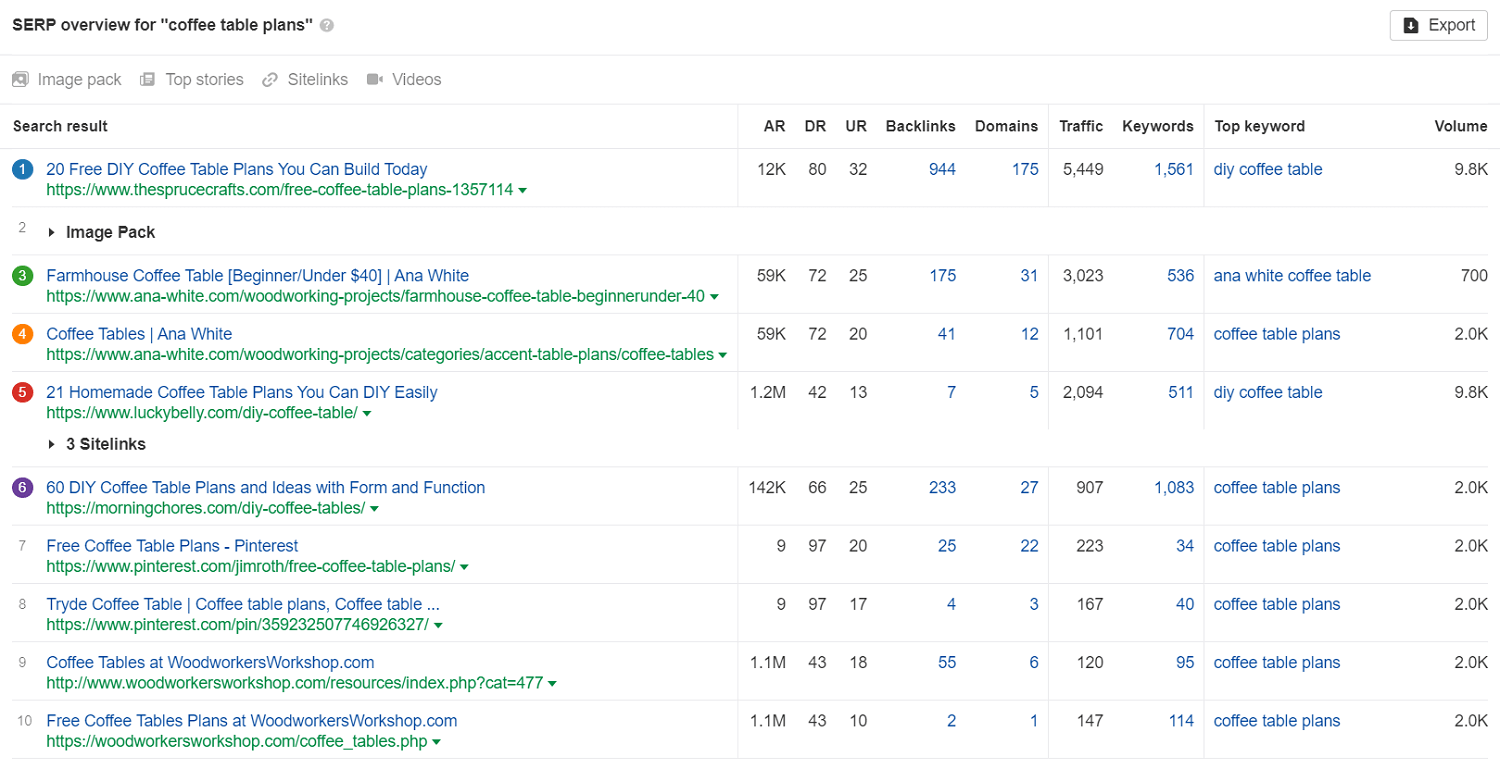
Task: Open dropdown next to farmhouse-coffee-table URL
Action: 715,297
